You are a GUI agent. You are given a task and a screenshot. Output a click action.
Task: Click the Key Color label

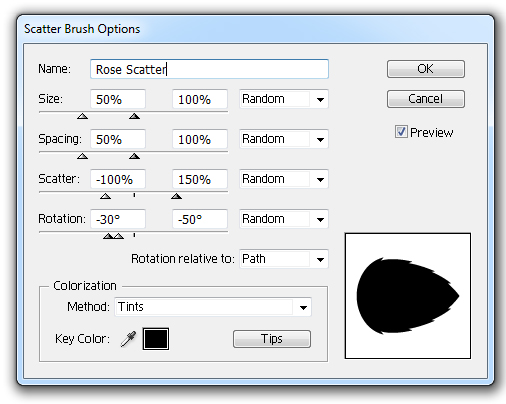(x=82, y=339)
